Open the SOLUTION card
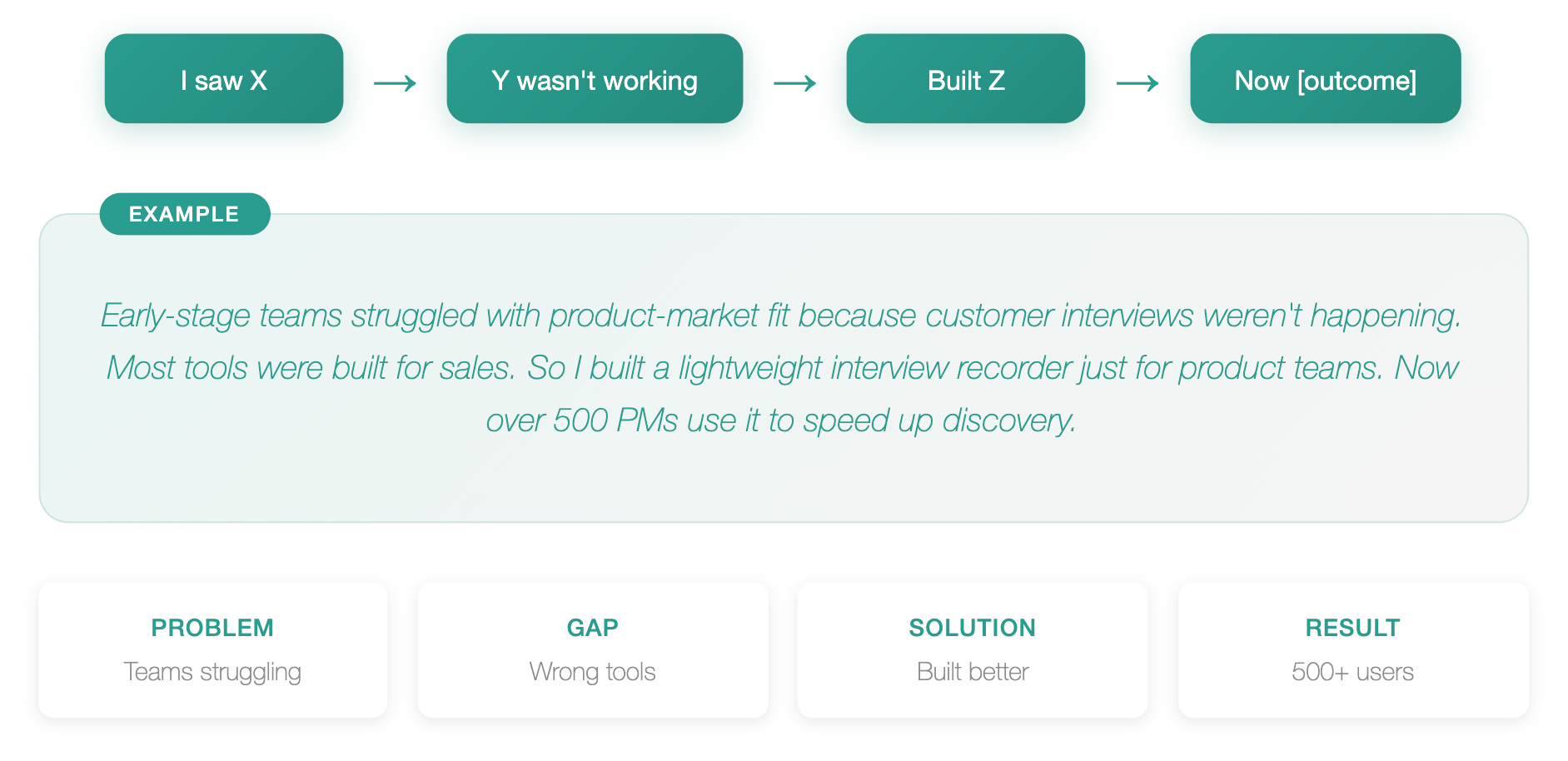 (x=973, y=649)
